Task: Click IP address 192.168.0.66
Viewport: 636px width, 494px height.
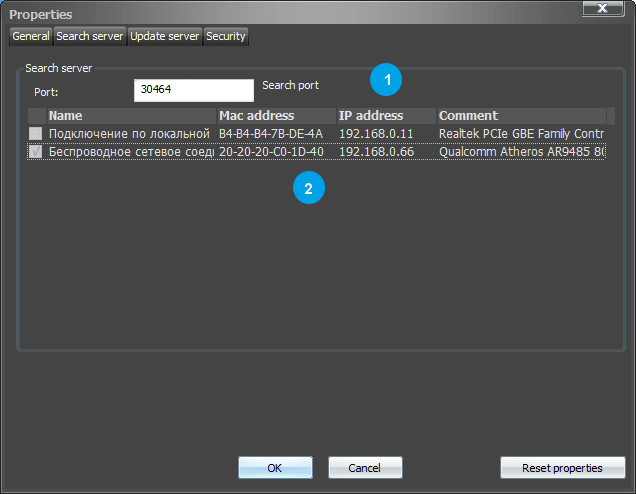Action: 376,152
